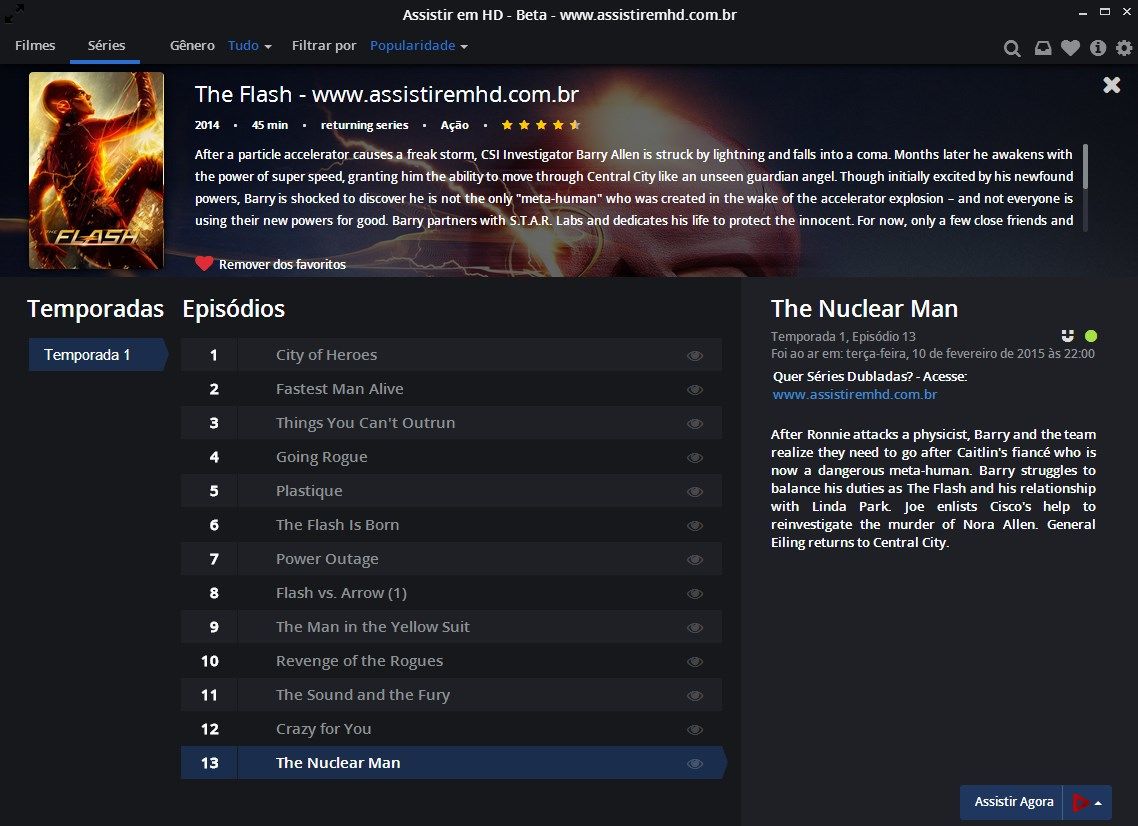Toggle watched eye for Flash vs. Arrow (1)
This screenshot has height=826, width=1138.
coord(695,594)
